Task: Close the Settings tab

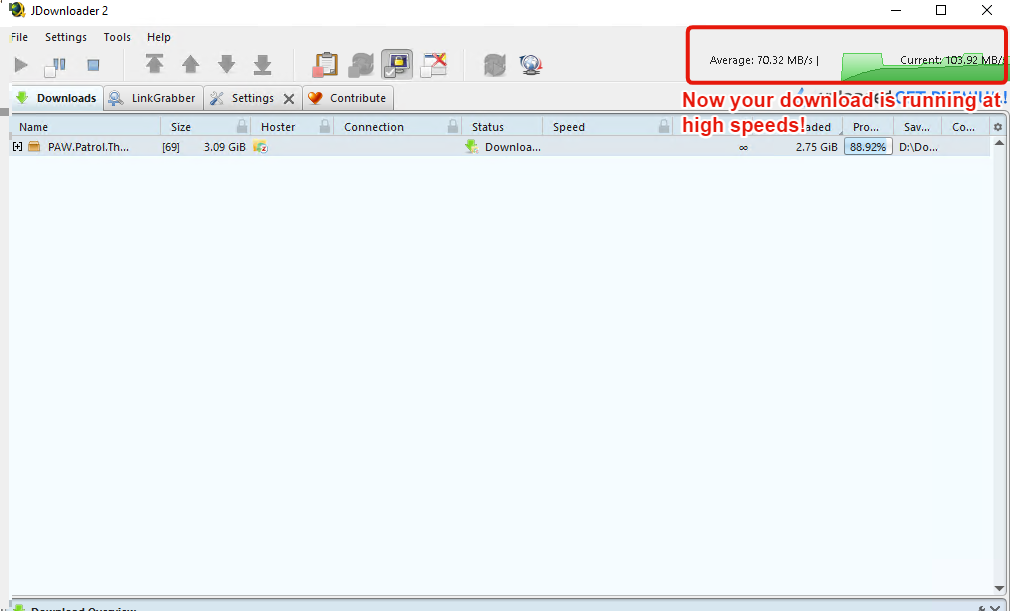Action: coord(289,99)
